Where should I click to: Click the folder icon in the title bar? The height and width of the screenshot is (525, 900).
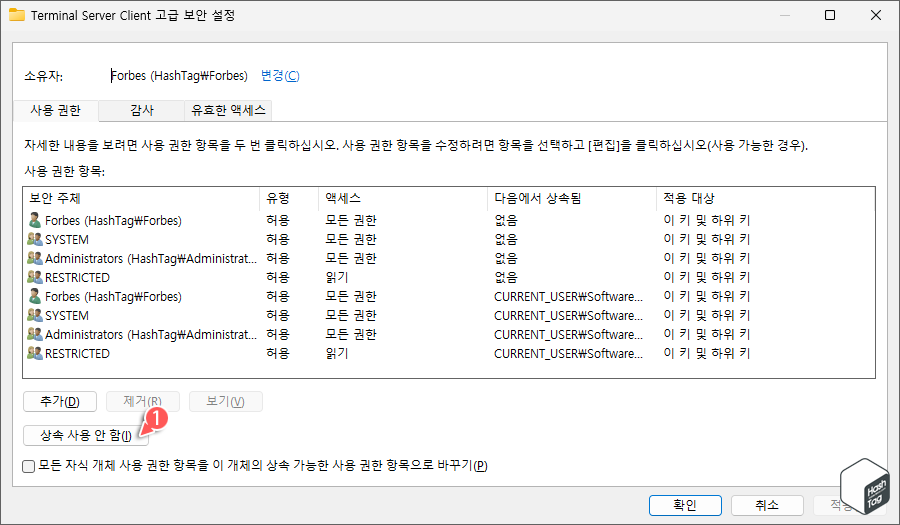[17, 15]
